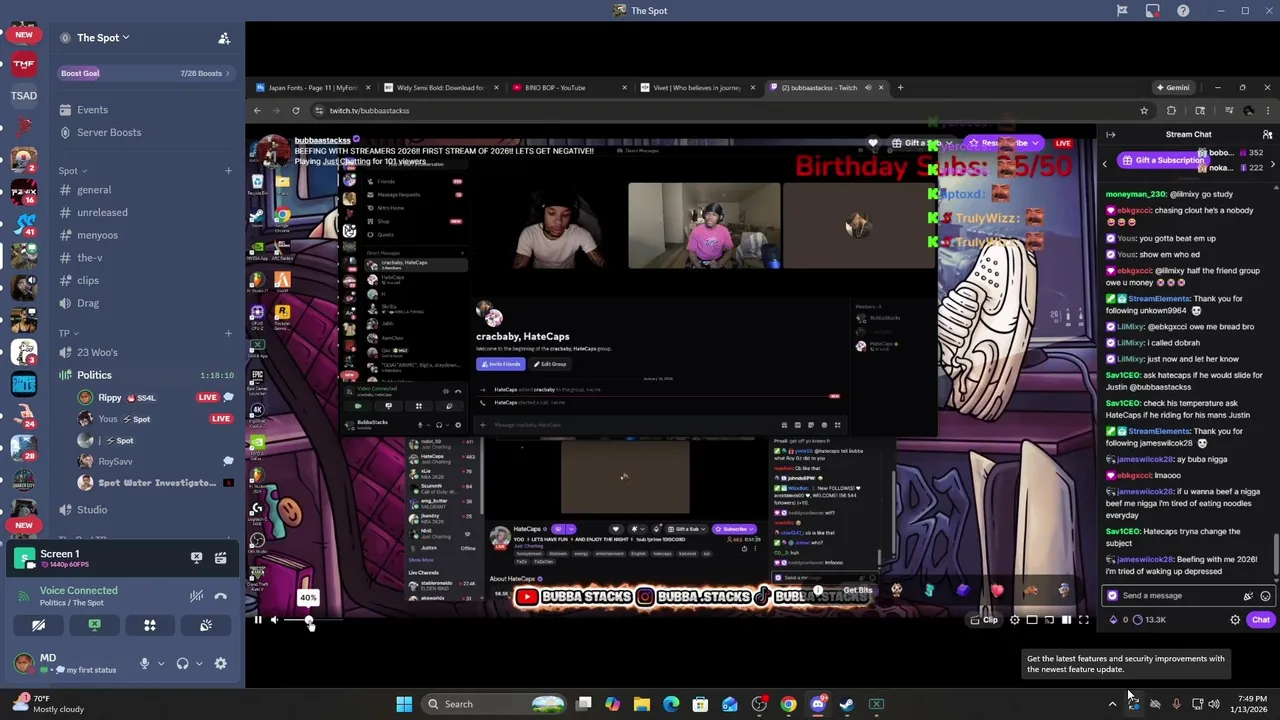This screenshot has height=720, width=1280.
Task: Switch to the BINO BOP YouTube tab
Action: click(568, 88)
